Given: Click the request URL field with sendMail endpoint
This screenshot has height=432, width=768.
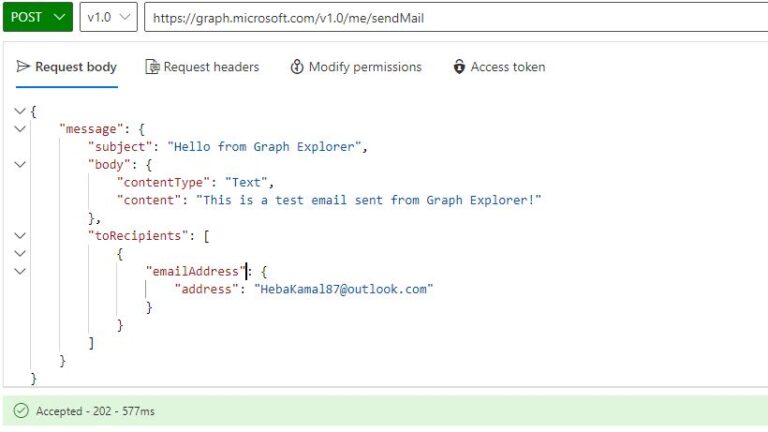Looking at the screenshot, I should coord(450,17).
